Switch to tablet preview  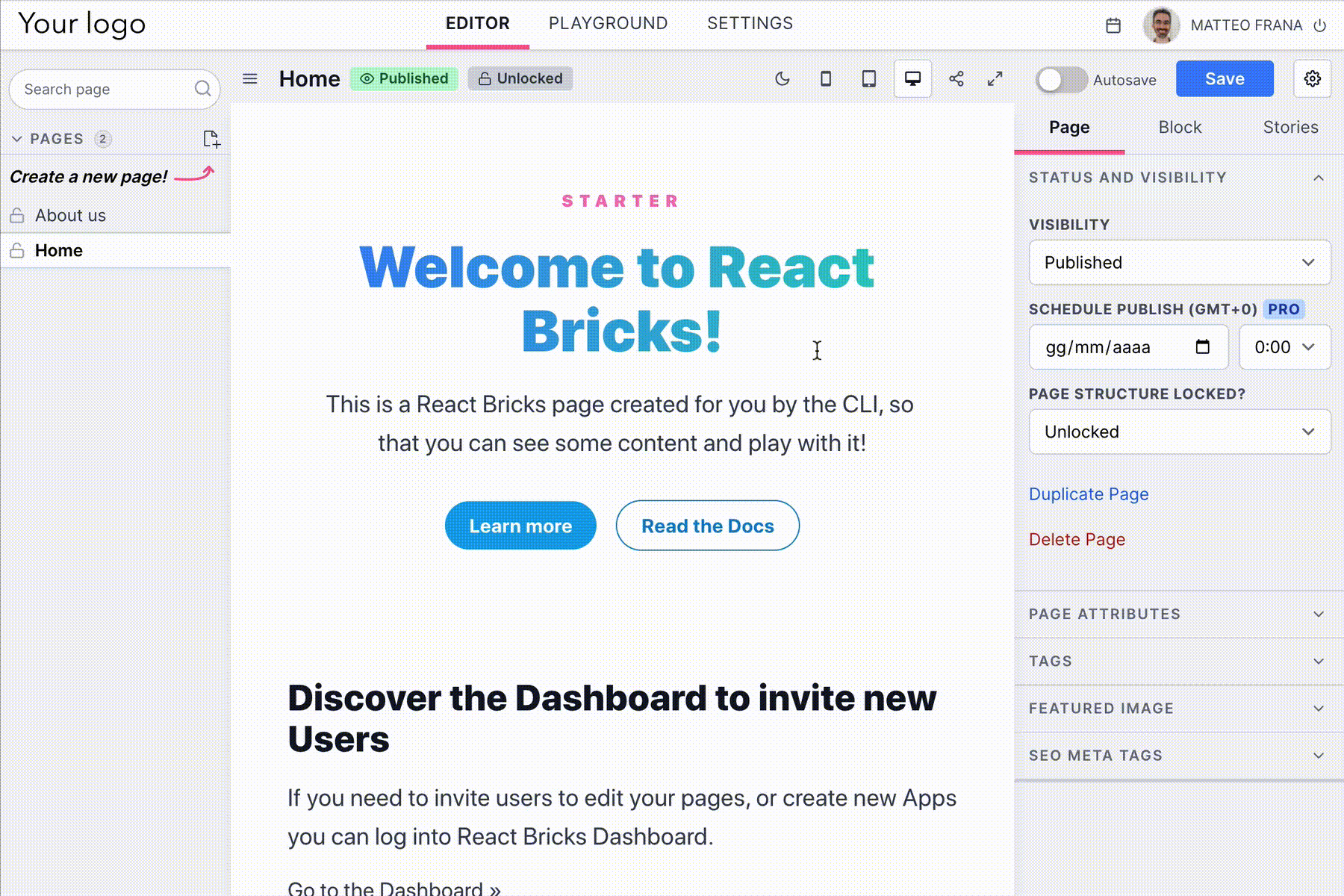[868, 78]
